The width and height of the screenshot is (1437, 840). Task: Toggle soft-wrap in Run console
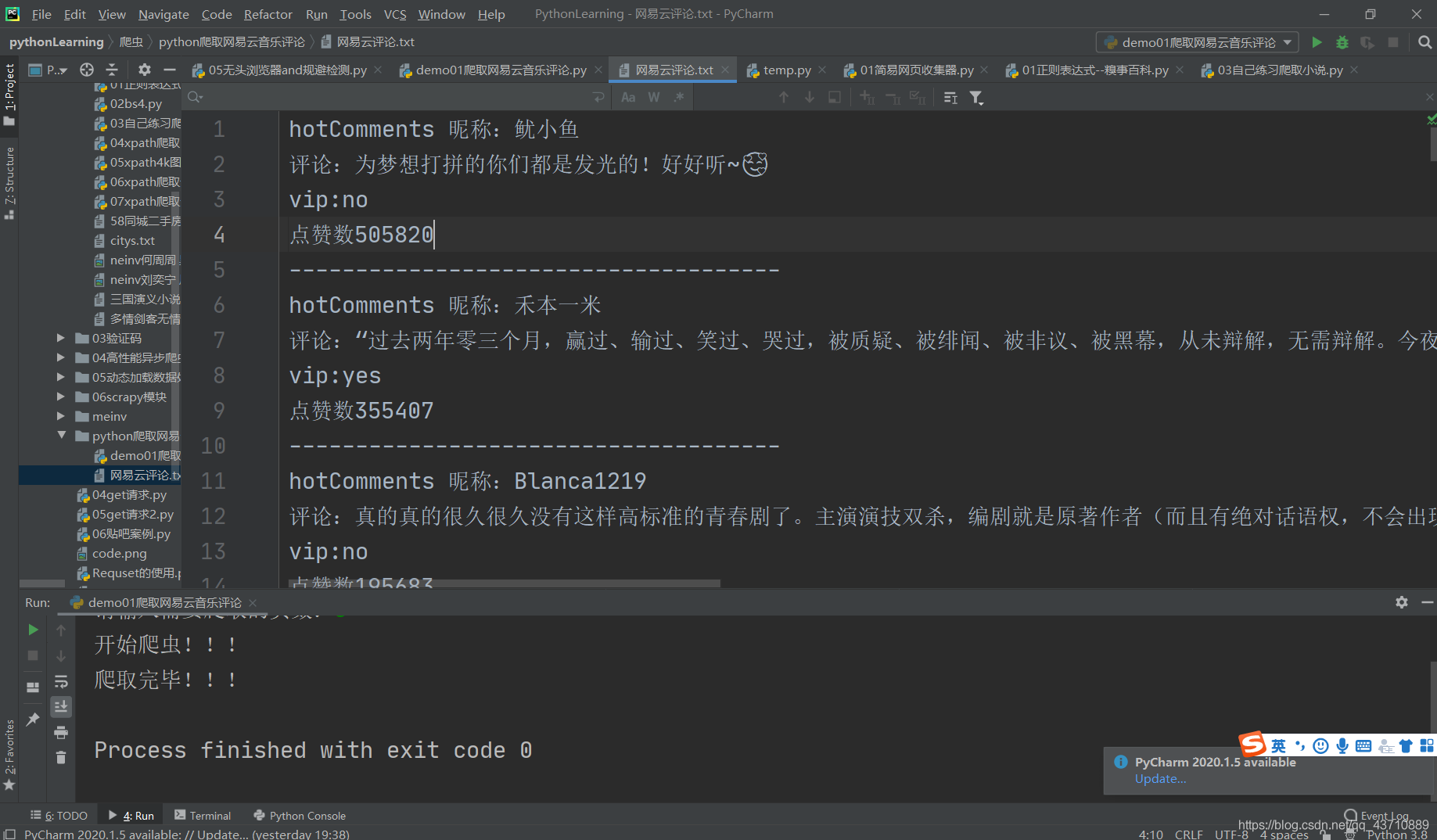pyautogui.click(x=61, y=681)
